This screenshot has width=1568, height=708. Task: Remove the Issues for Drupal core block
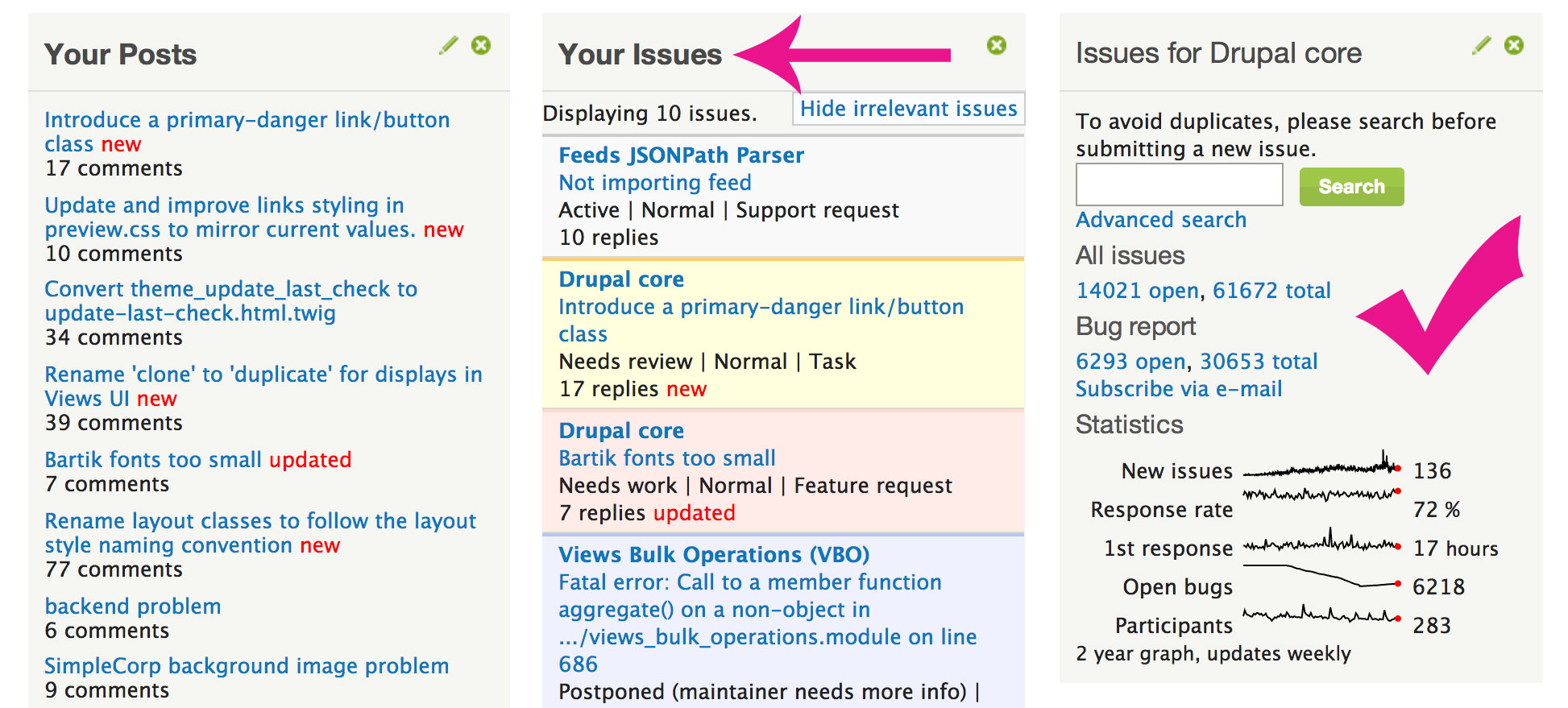tap(1514, 45)
